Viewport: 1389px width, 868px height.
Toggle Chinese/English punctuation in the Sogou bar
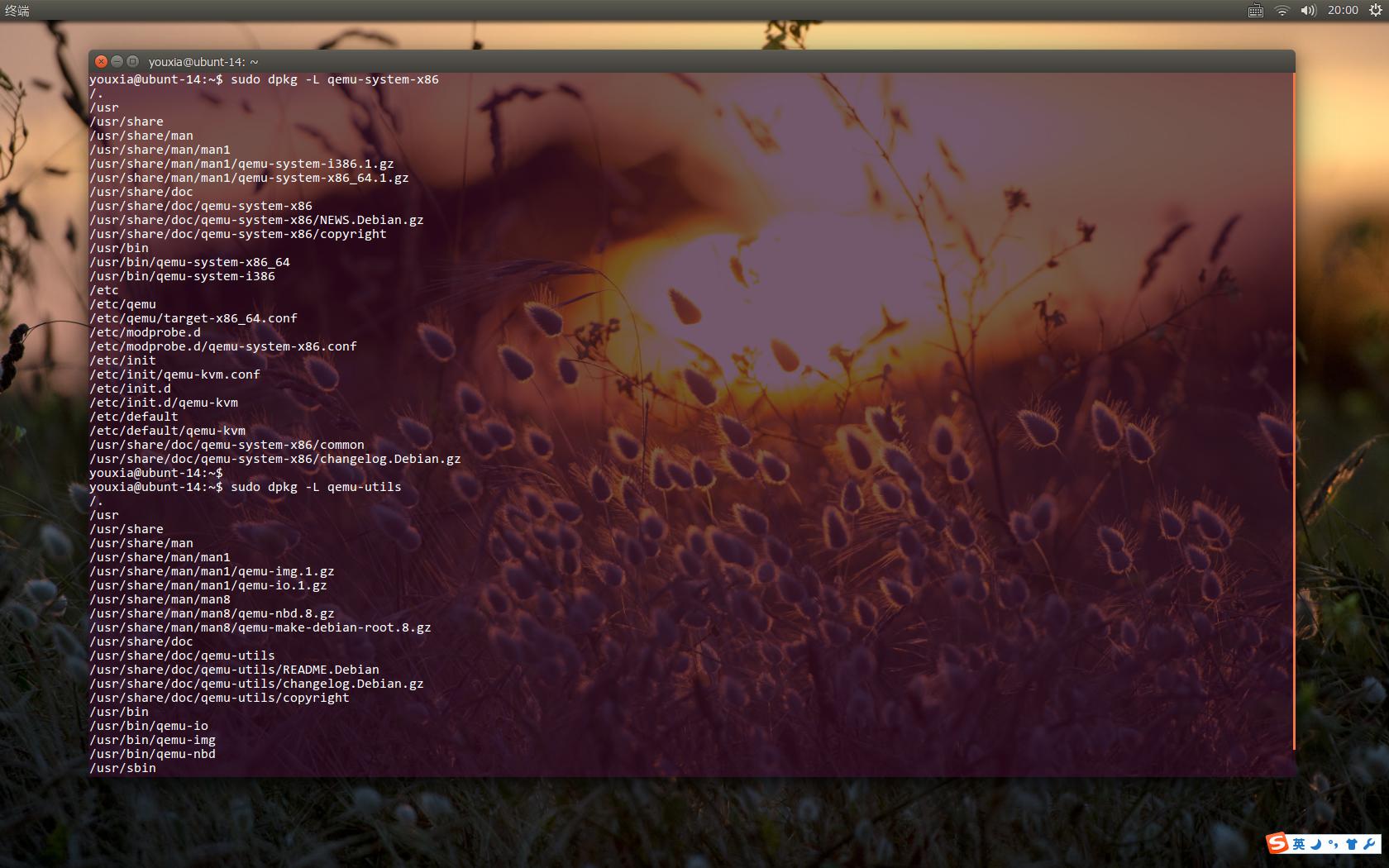[1334, 844]
